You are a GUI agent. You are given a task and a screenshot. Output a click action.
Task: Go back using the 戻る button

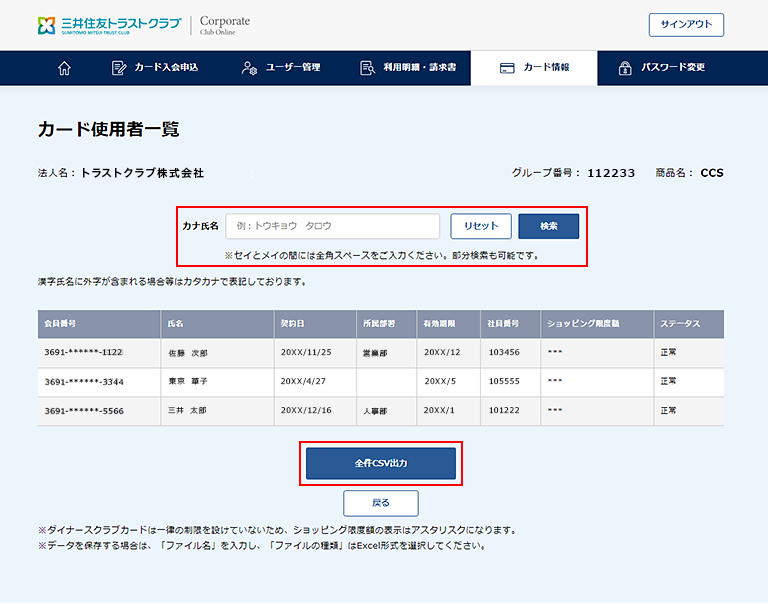[x=381, y=503]
